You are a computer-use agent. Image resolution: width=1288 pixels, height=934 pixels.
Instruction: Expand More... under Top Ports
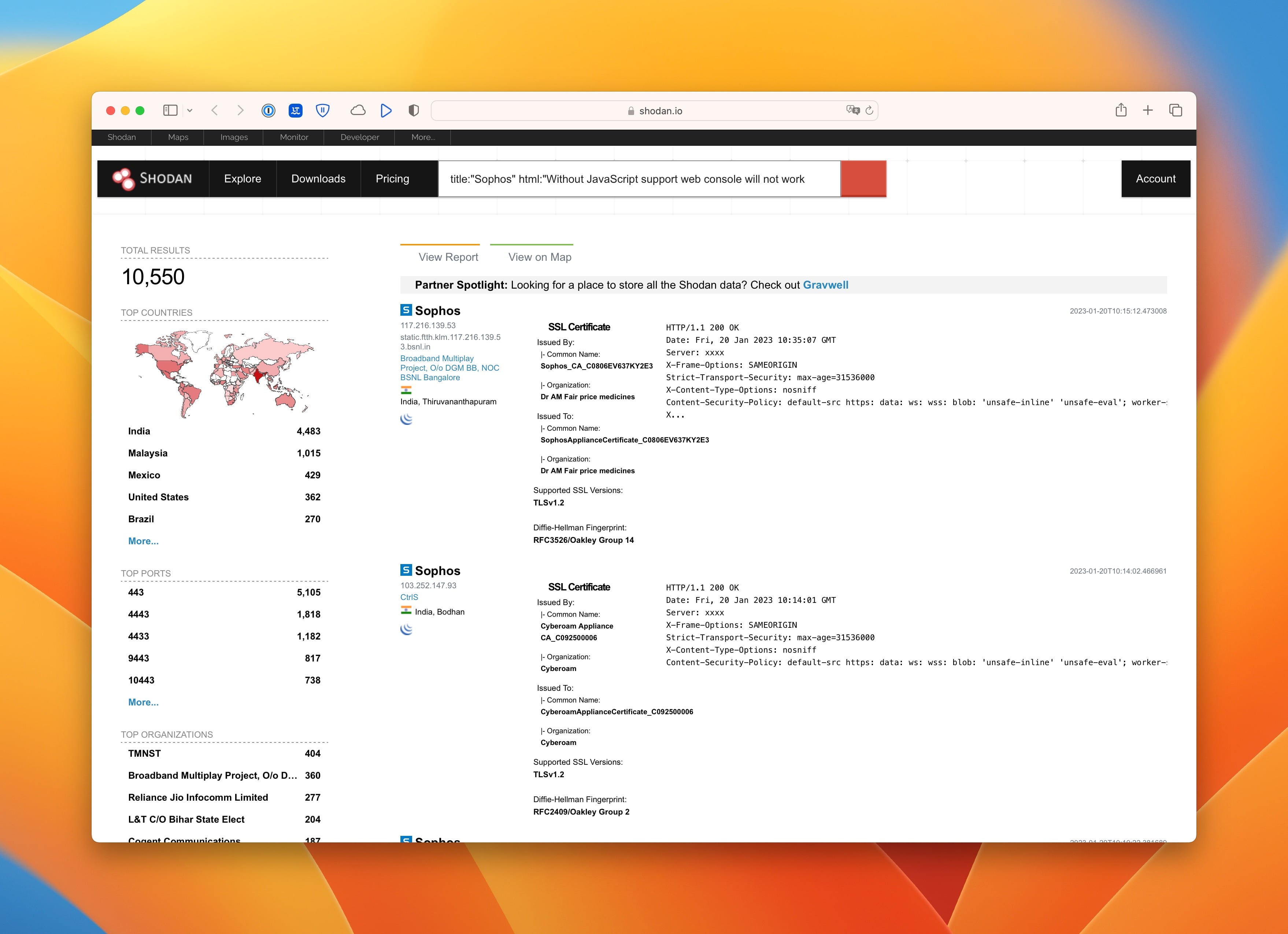pos(143,703)
